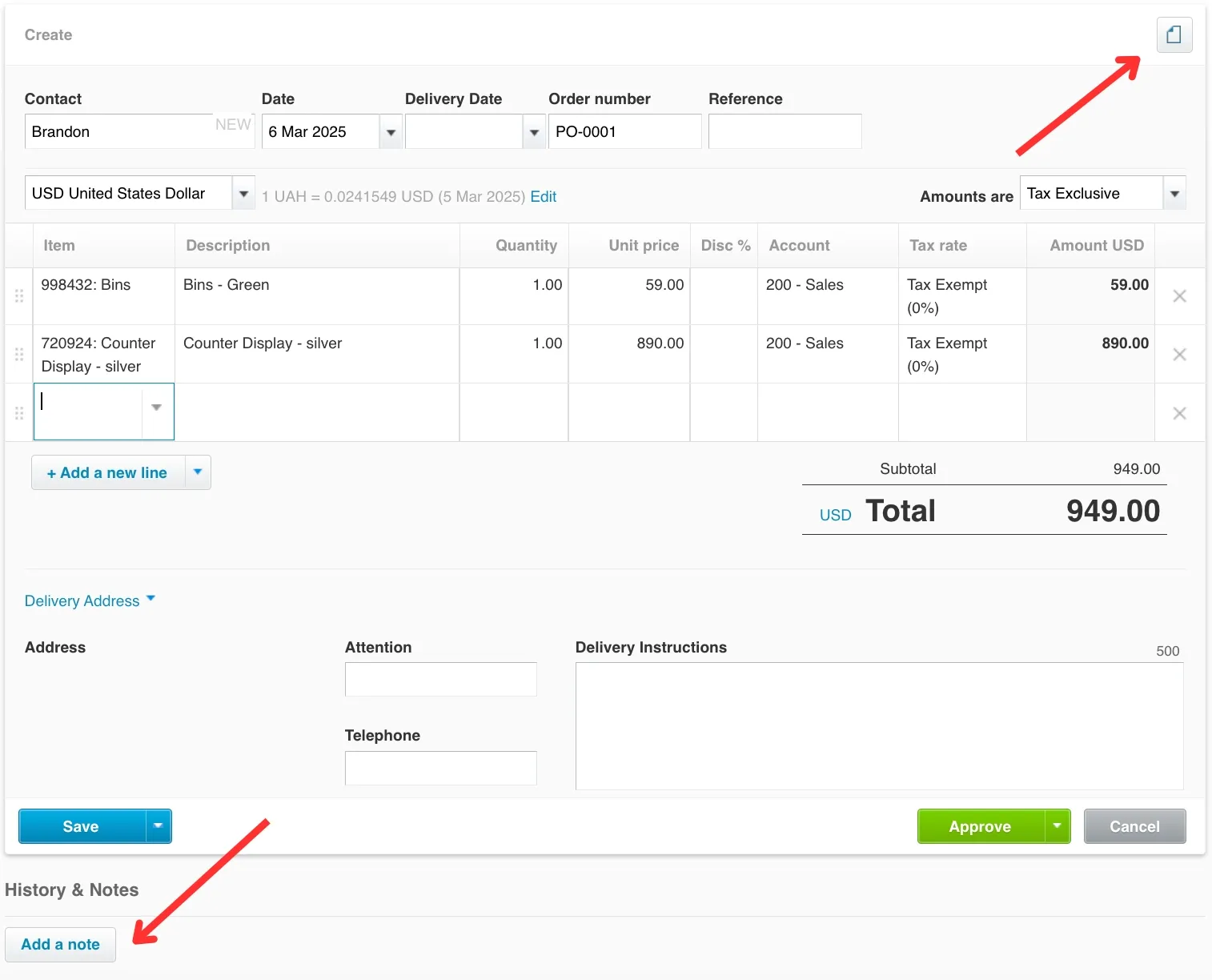Click the Attention input field

441,679
